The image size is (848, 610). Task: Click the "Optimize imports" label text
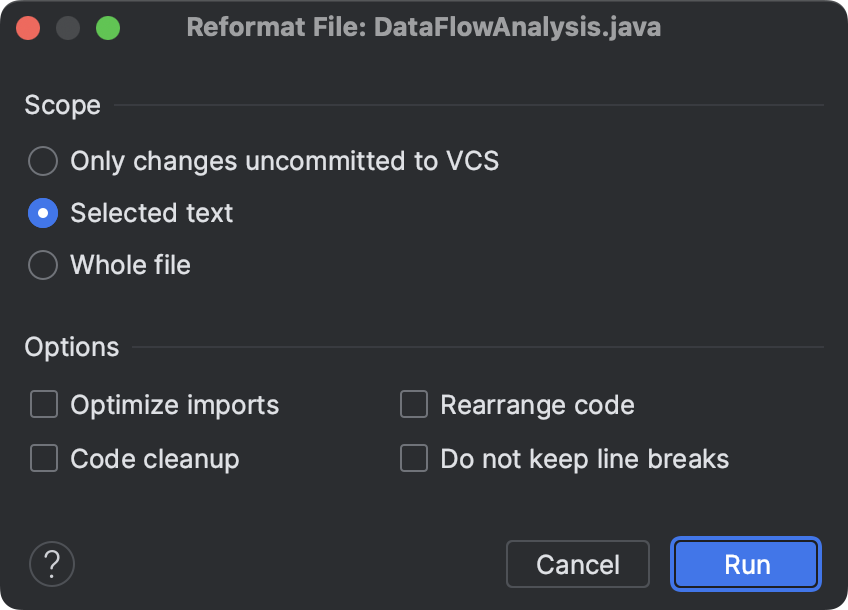(174, 404)
